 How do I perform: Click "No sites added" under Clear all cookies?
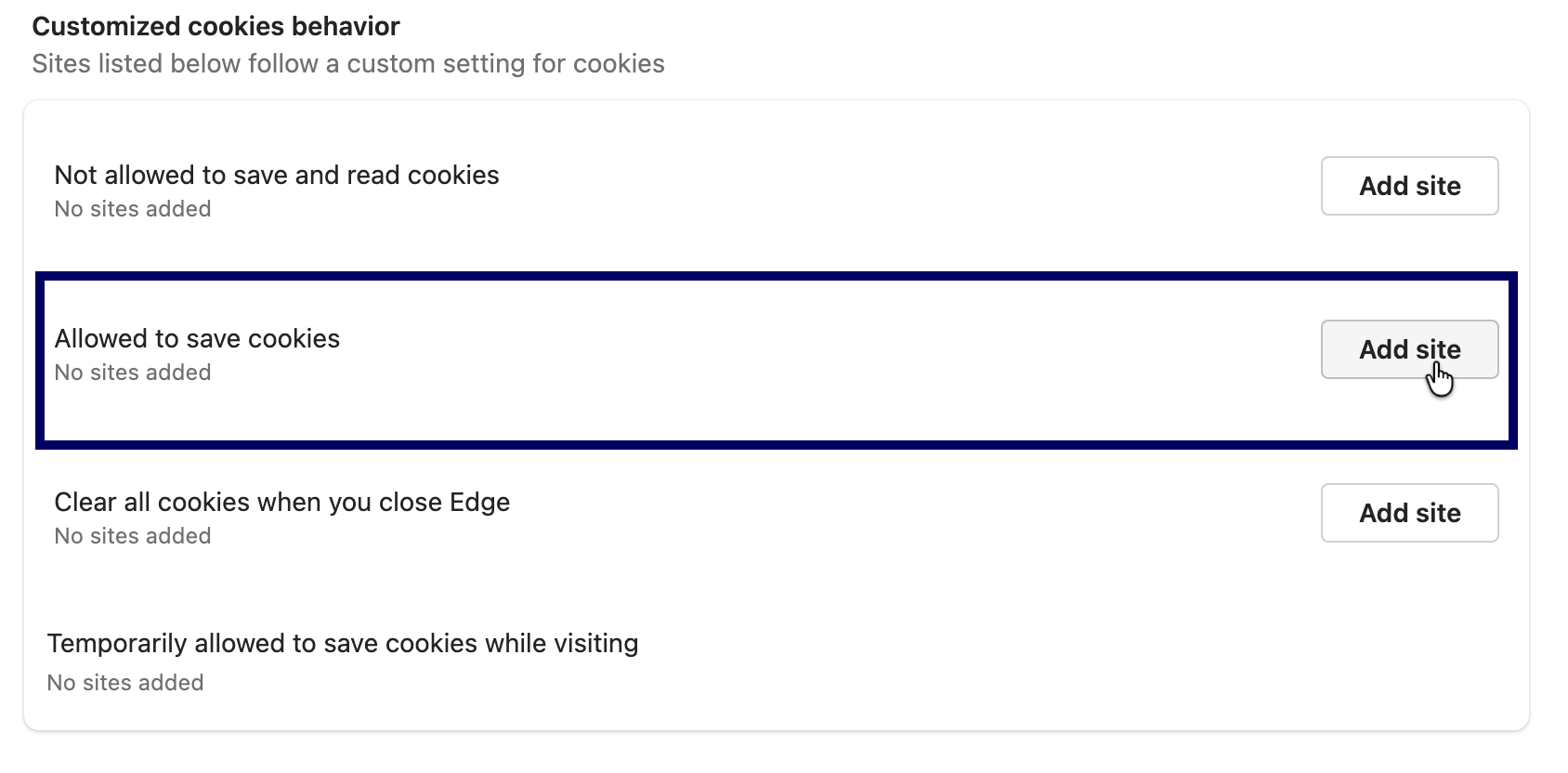click(133, 536)
